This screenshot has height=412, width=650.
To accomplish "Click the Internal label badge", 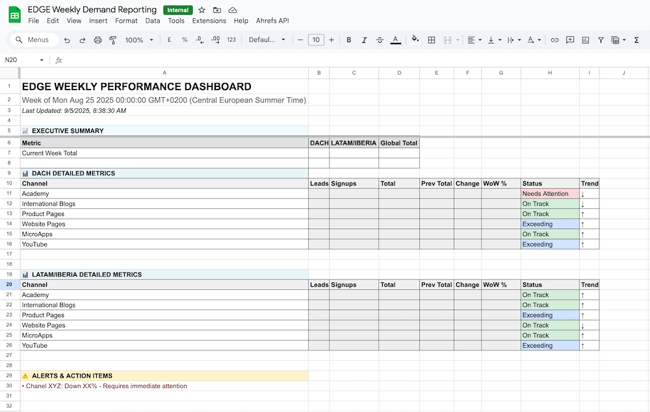I will click(x=178, y=10).
